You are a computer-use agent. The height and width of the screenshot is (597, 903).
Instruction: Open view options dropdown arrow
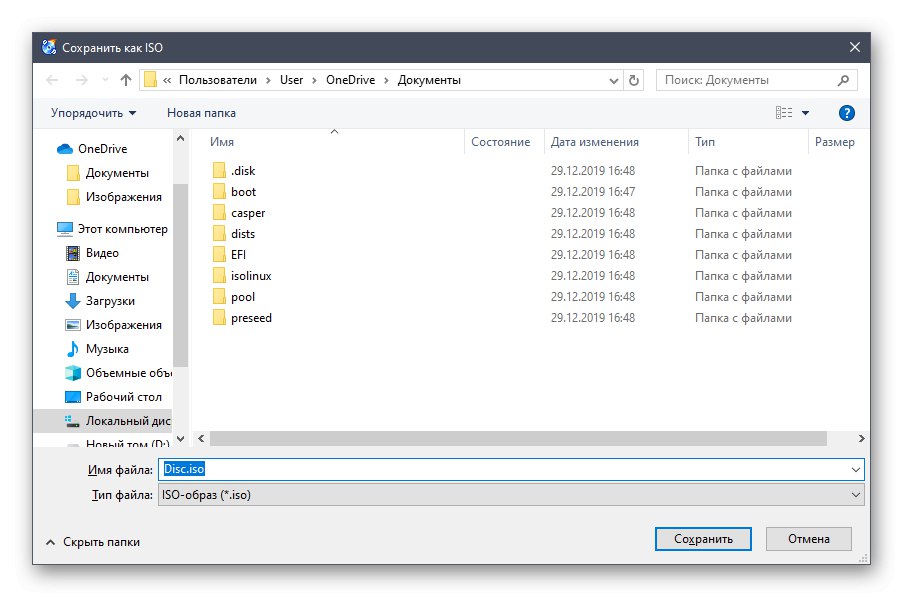tap(806, 113)
